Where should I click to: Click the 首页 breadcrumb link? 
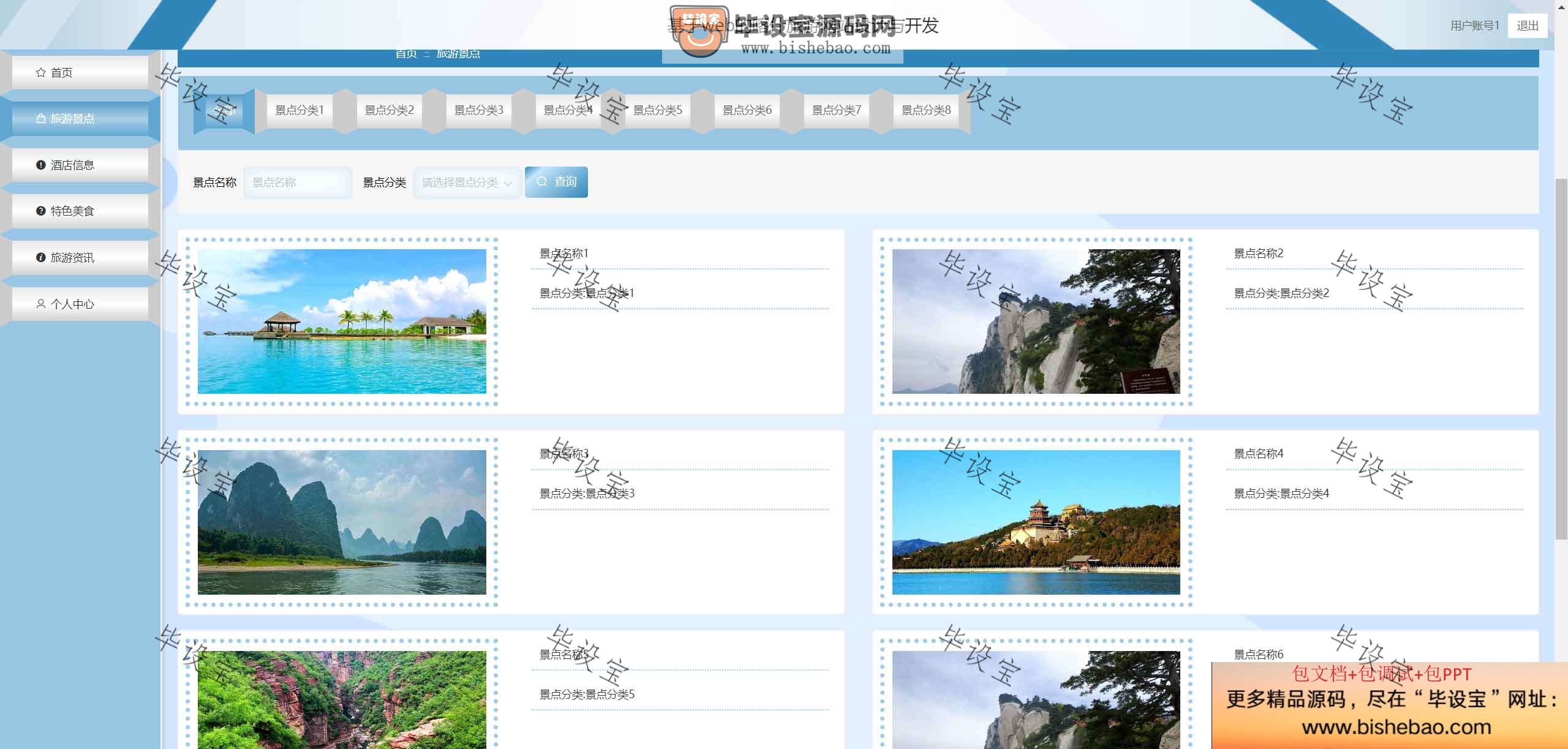coord(406,54)
